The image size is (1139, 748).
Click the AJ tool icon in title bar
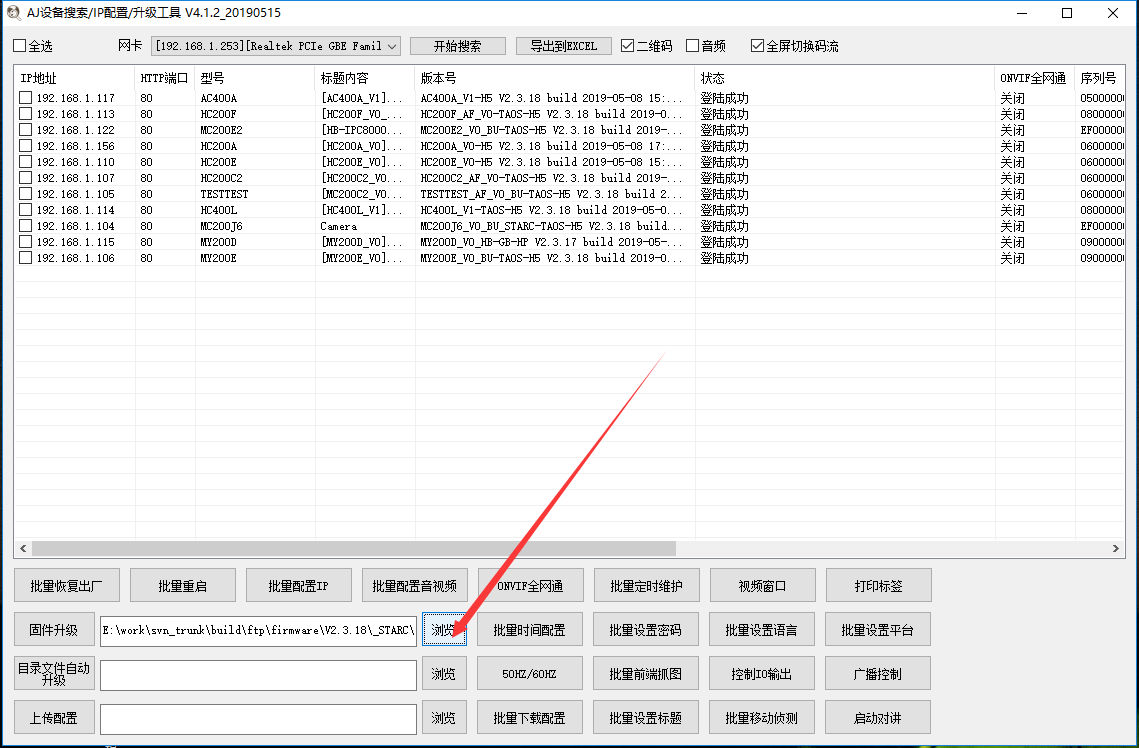click(12, 13)
